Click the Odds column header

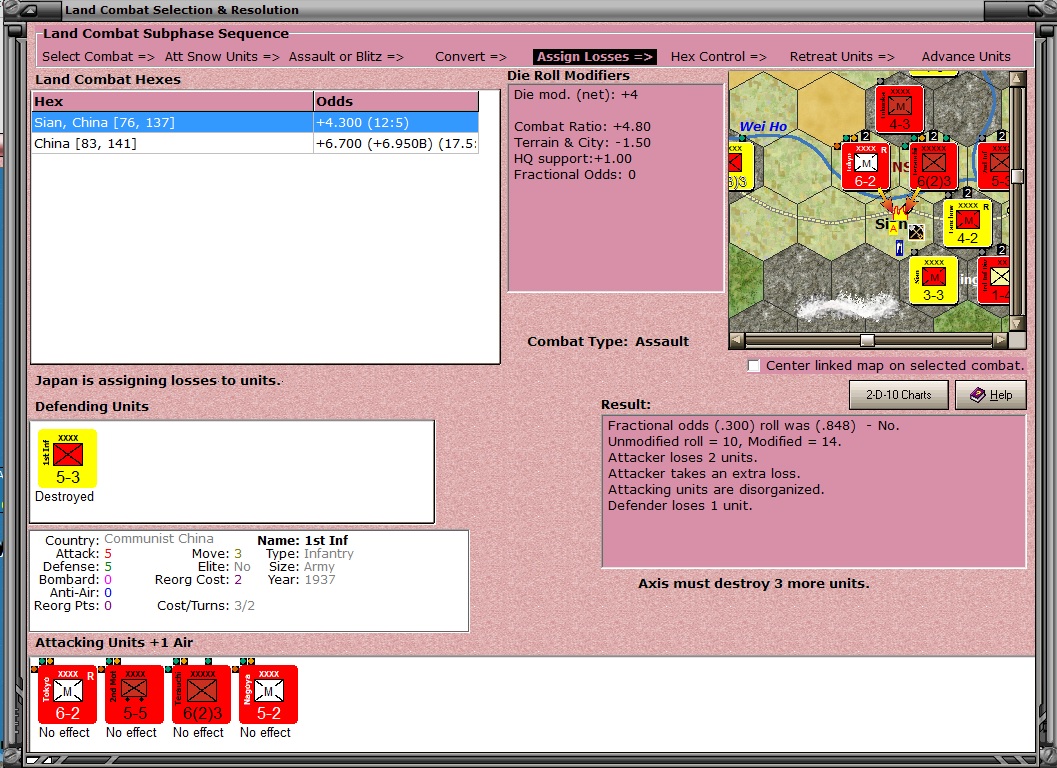tap(396, 101)
